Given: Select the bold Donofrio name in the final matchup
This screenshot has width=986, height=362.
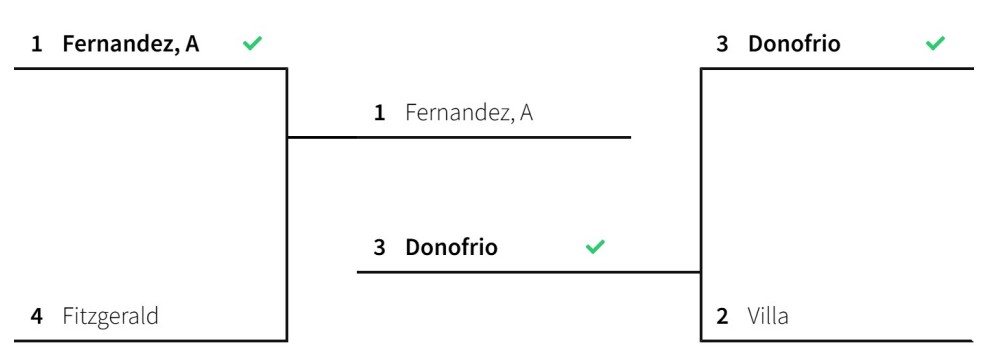Looking at the screenshot, I should pyautogui.click(x=451, y=248).
